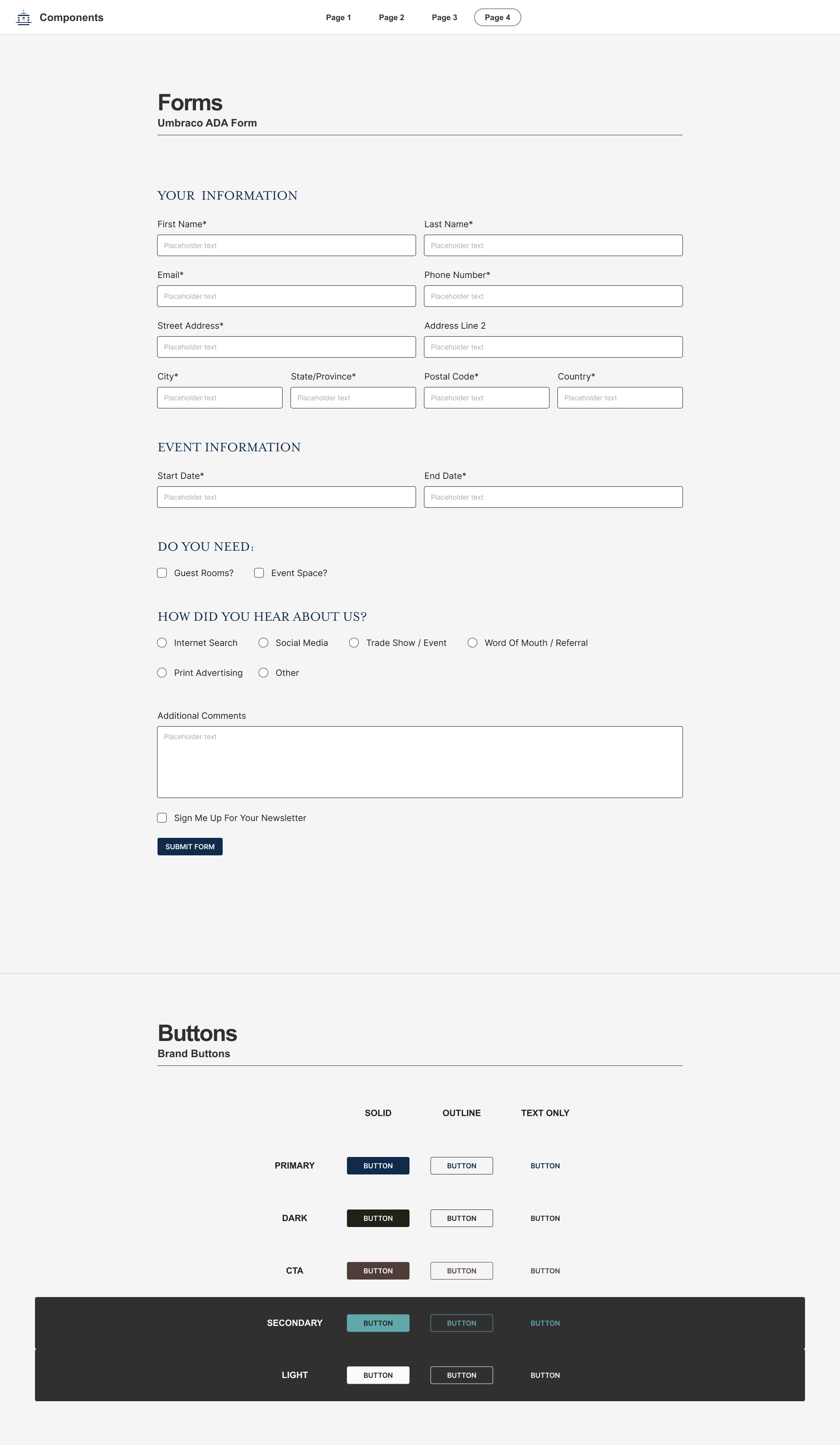This screenshot has width=840, height=1445.
Task: Click the solid Primary navy button
Action: [378, 1166]
